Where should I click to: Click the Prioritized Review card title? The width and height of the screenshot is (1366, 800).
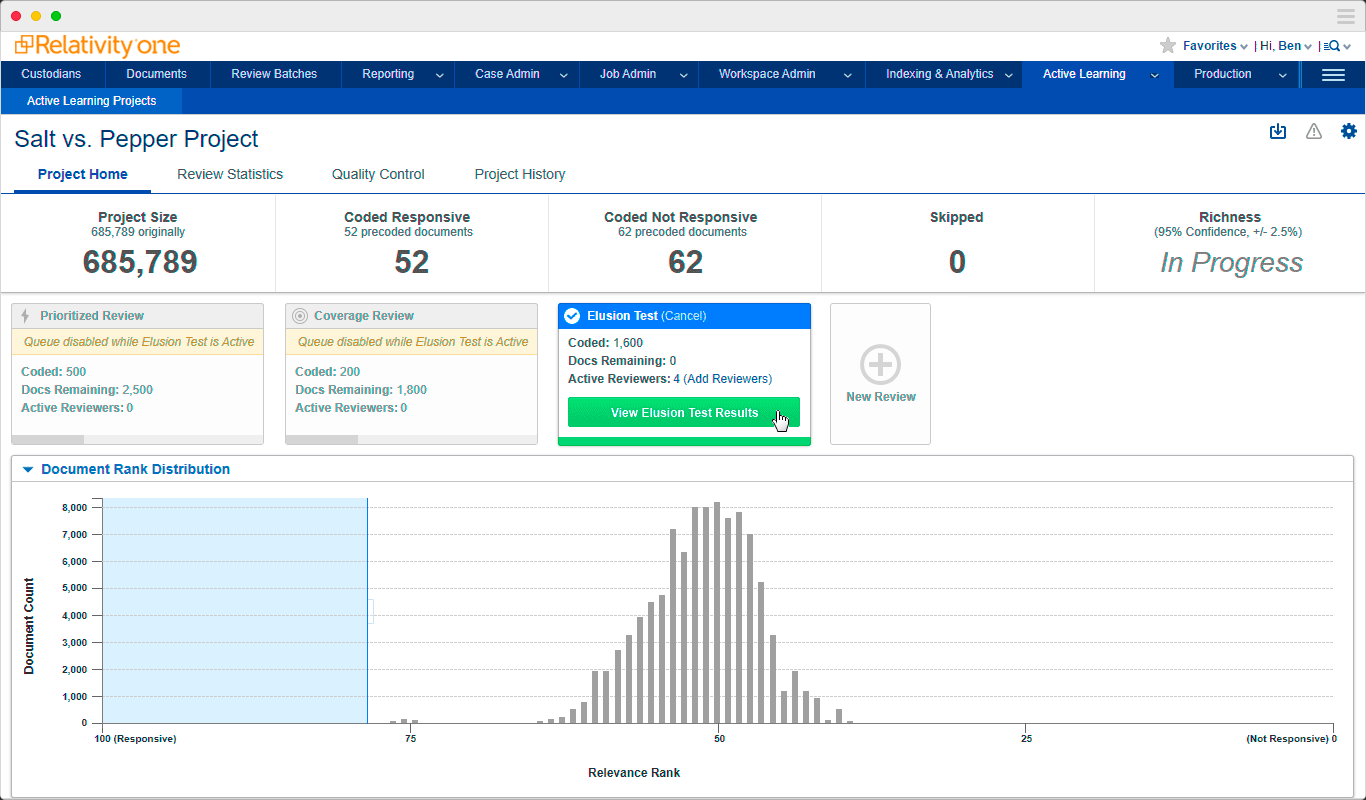(x=92, y=316)
